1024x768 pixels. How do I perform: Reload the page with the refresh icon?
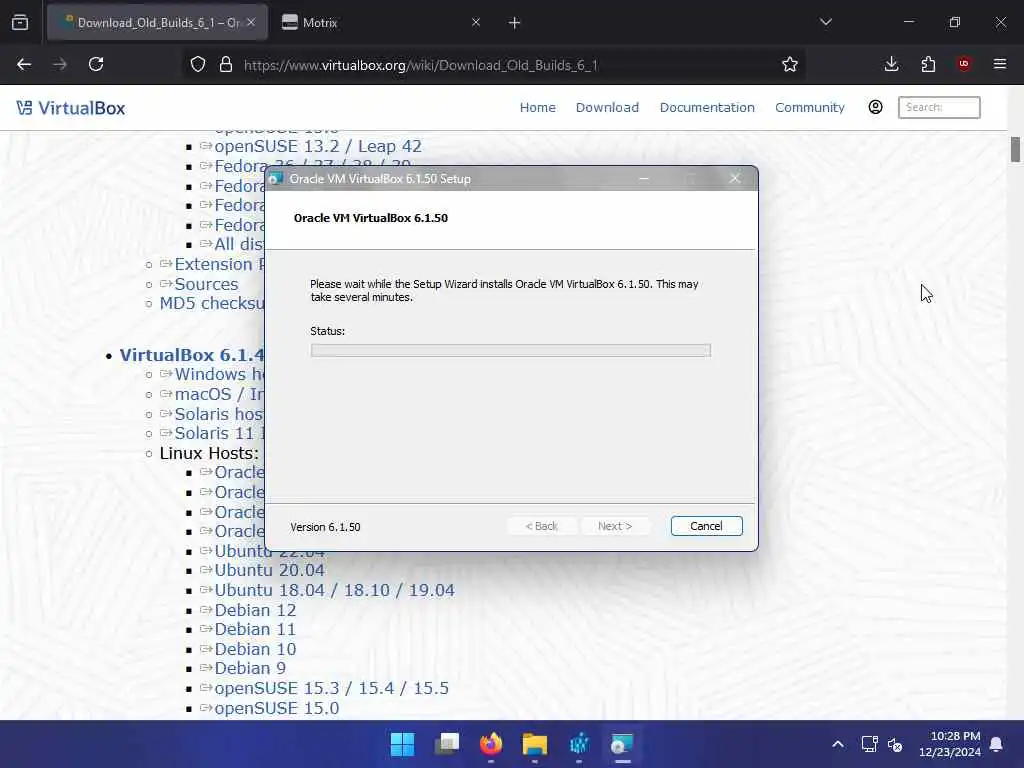(x=96, y=64)
